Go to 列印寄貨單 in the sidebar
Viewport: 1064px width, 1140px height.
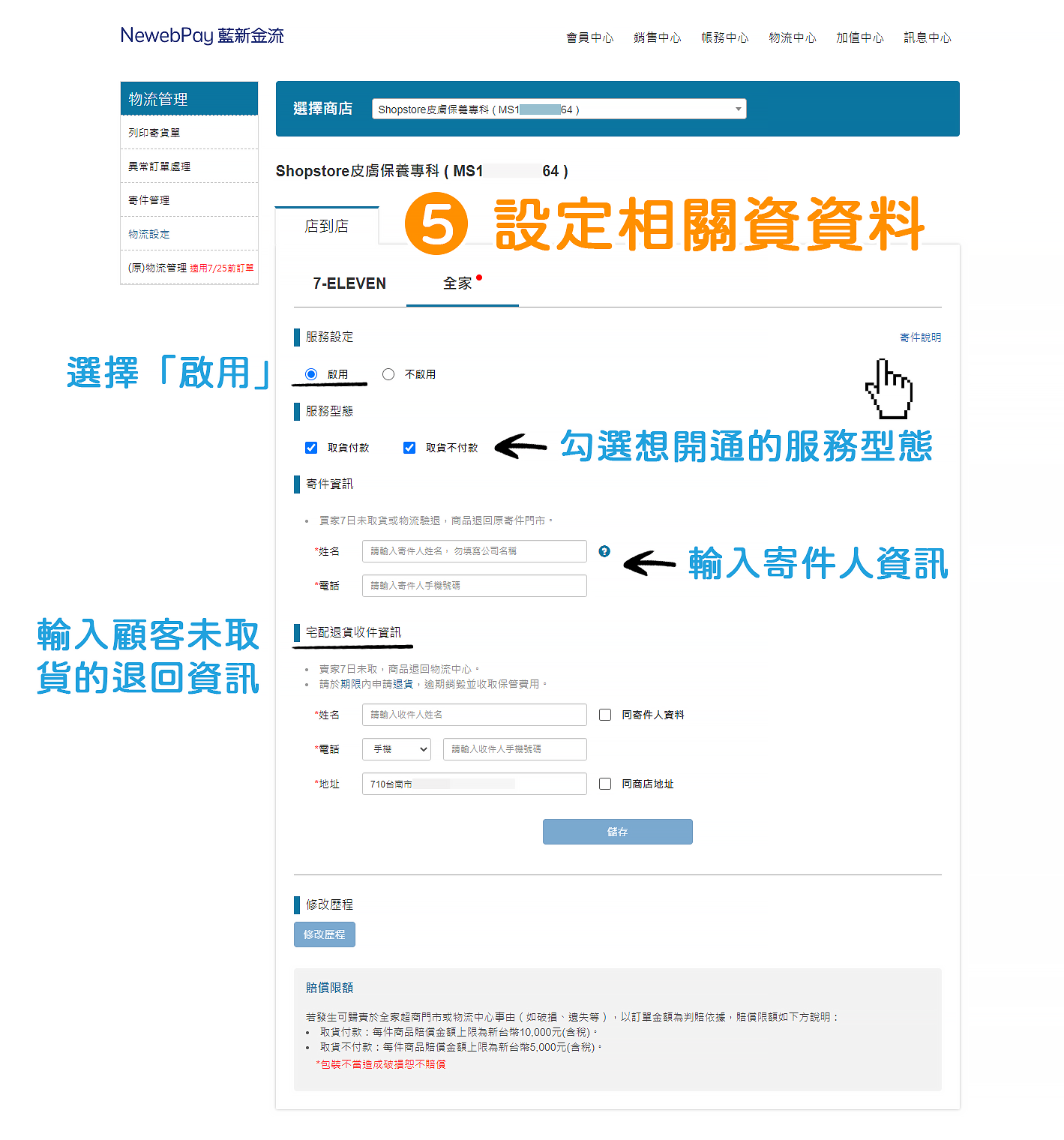pyautogui.click(x=152, y=132)
